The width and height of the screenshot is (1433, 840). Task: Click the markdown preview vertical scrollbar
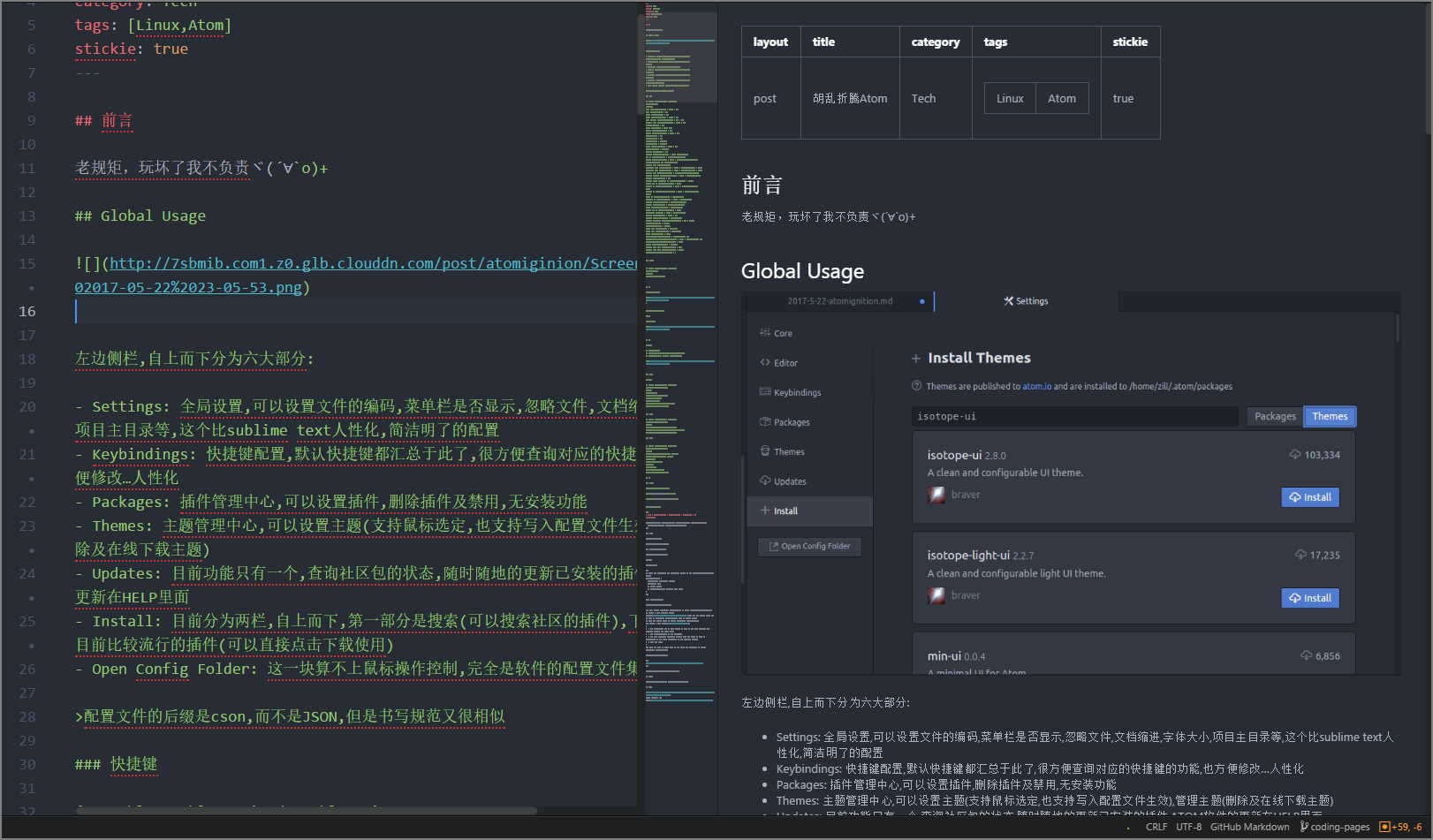pyautogui.click(x=1429, y=71)
